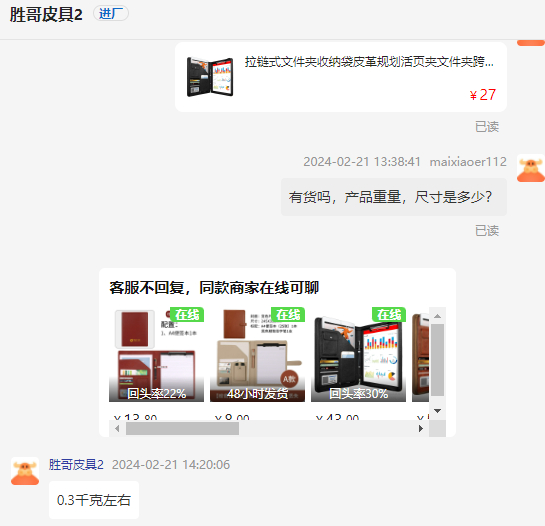Open product title 拉链式文件夹收纳袋 link
This screenshot has width=545, height=526.
(x=369, y=62)
